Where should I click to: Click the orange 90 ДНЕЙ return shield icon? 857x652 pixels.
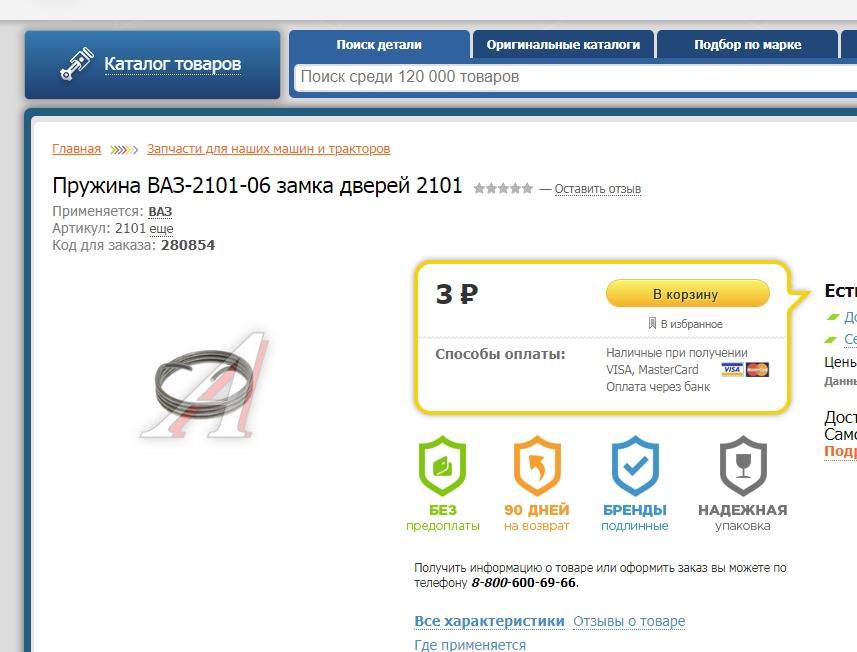537,466
